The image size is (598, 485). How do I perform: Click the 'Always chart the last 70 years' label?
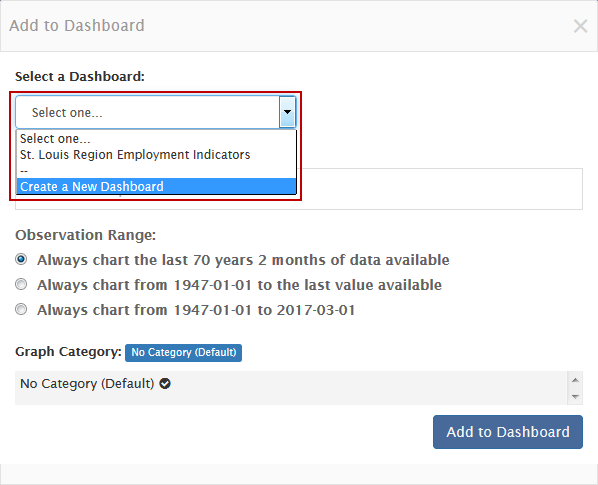pos(243,260)
